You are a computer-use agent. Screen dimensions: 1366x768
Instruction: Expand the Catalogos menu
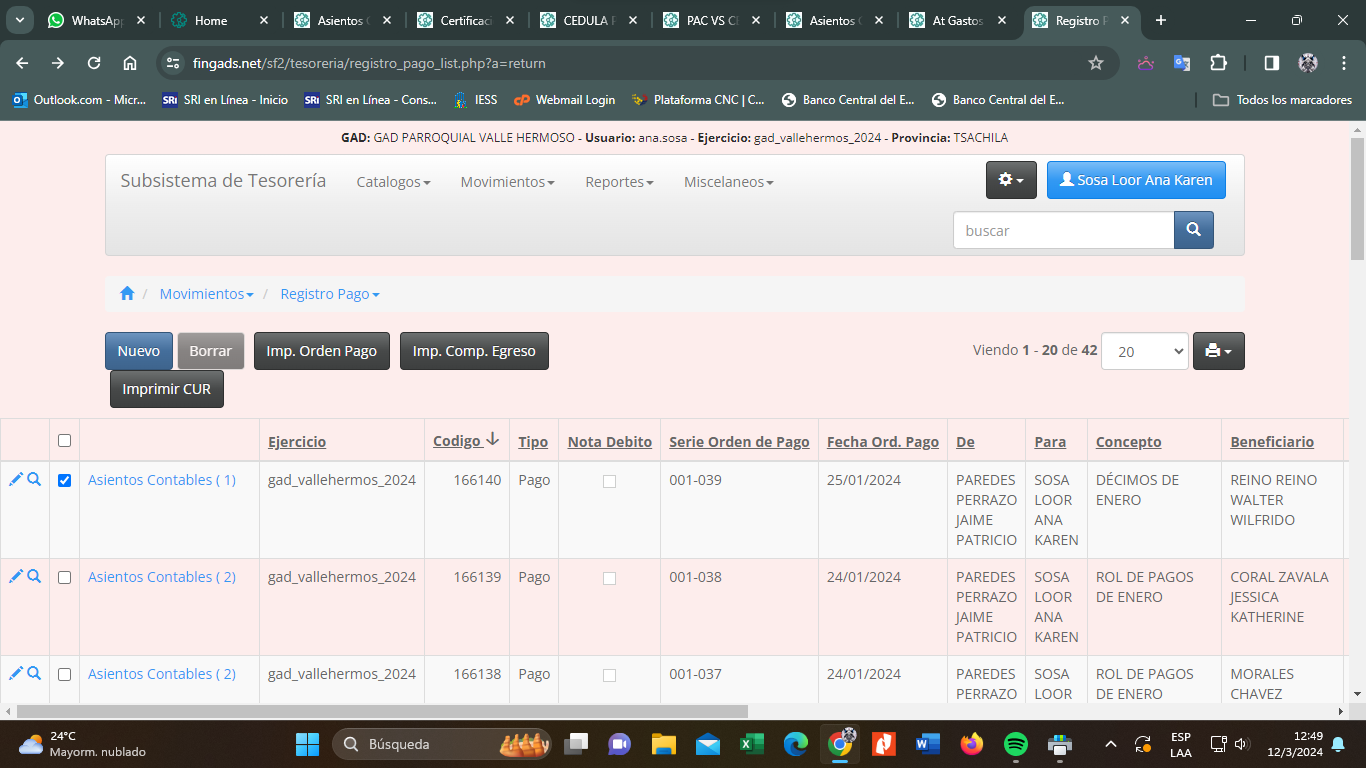393,182
